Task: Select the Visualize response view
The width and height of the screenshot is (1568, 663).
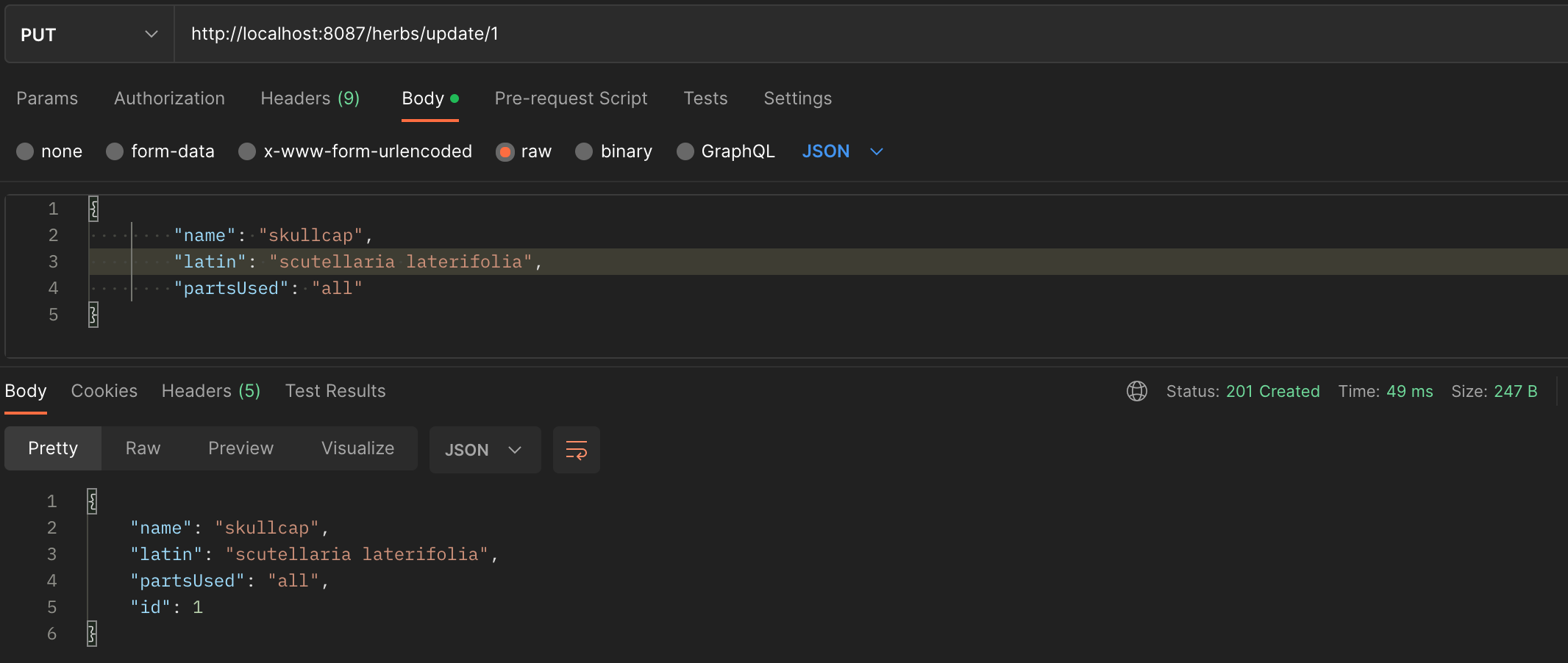Action: point(357,448)
